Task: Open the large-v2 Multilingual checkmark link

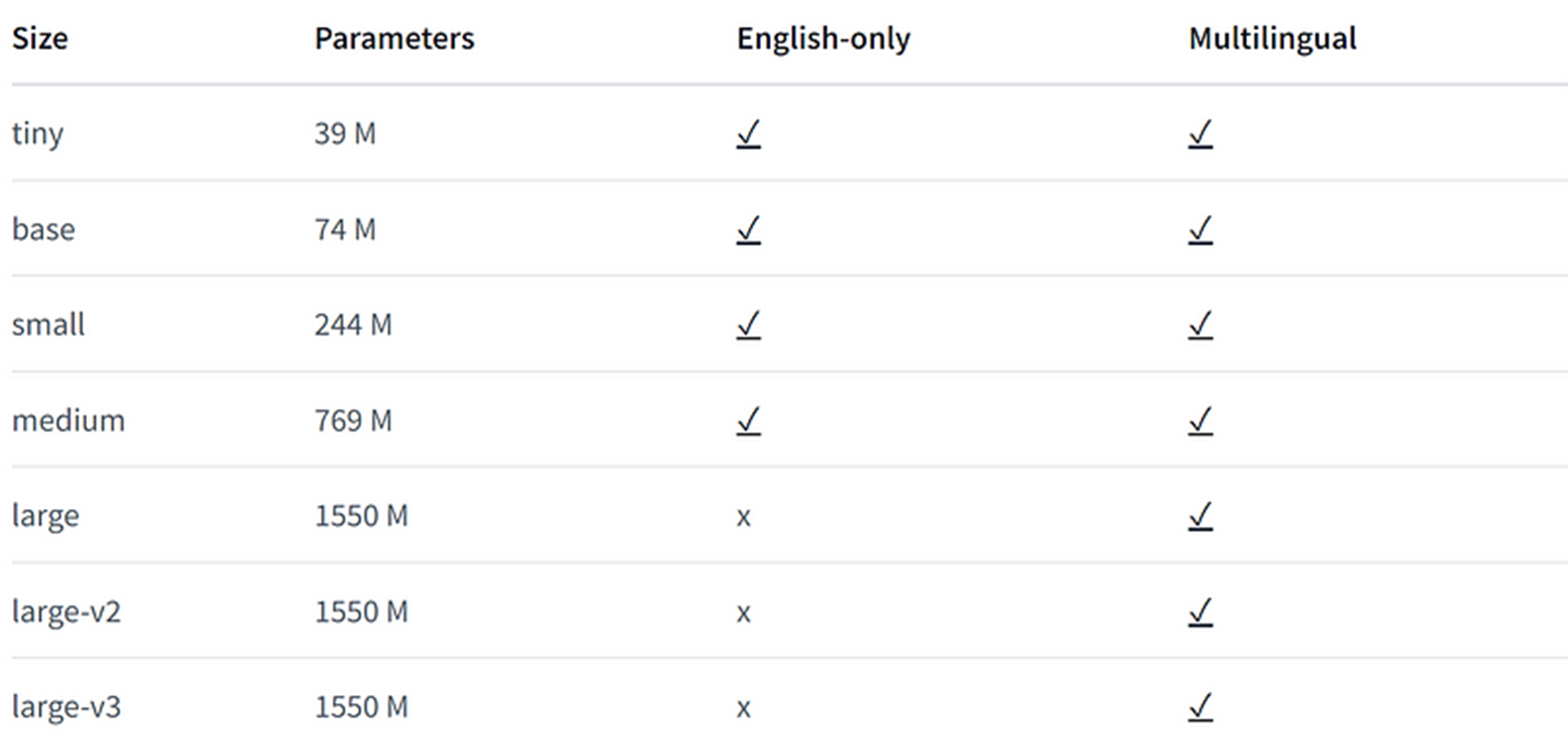Action: (x=1199, y=612)
